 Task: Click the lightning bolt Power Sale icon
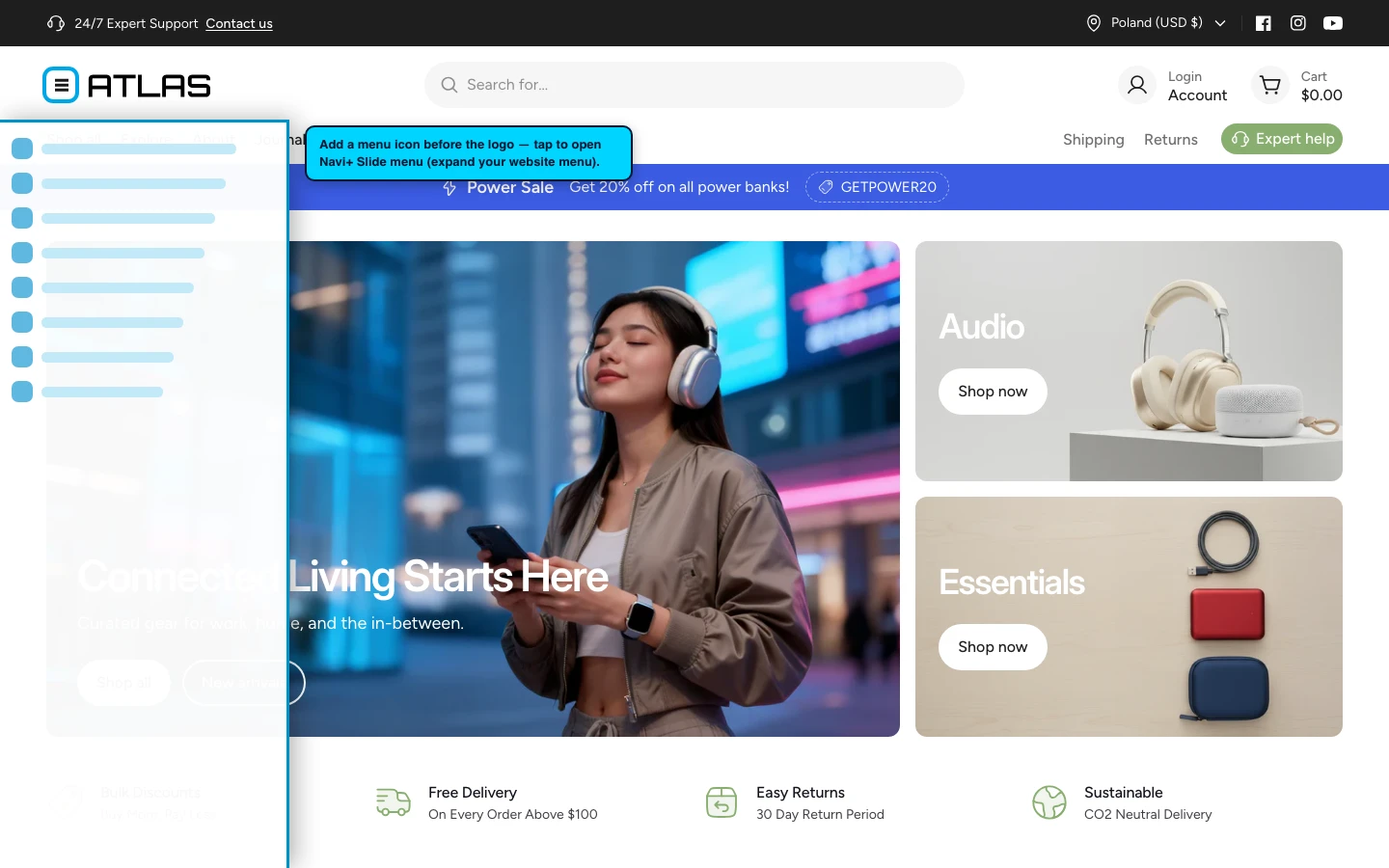coord(449,188)
